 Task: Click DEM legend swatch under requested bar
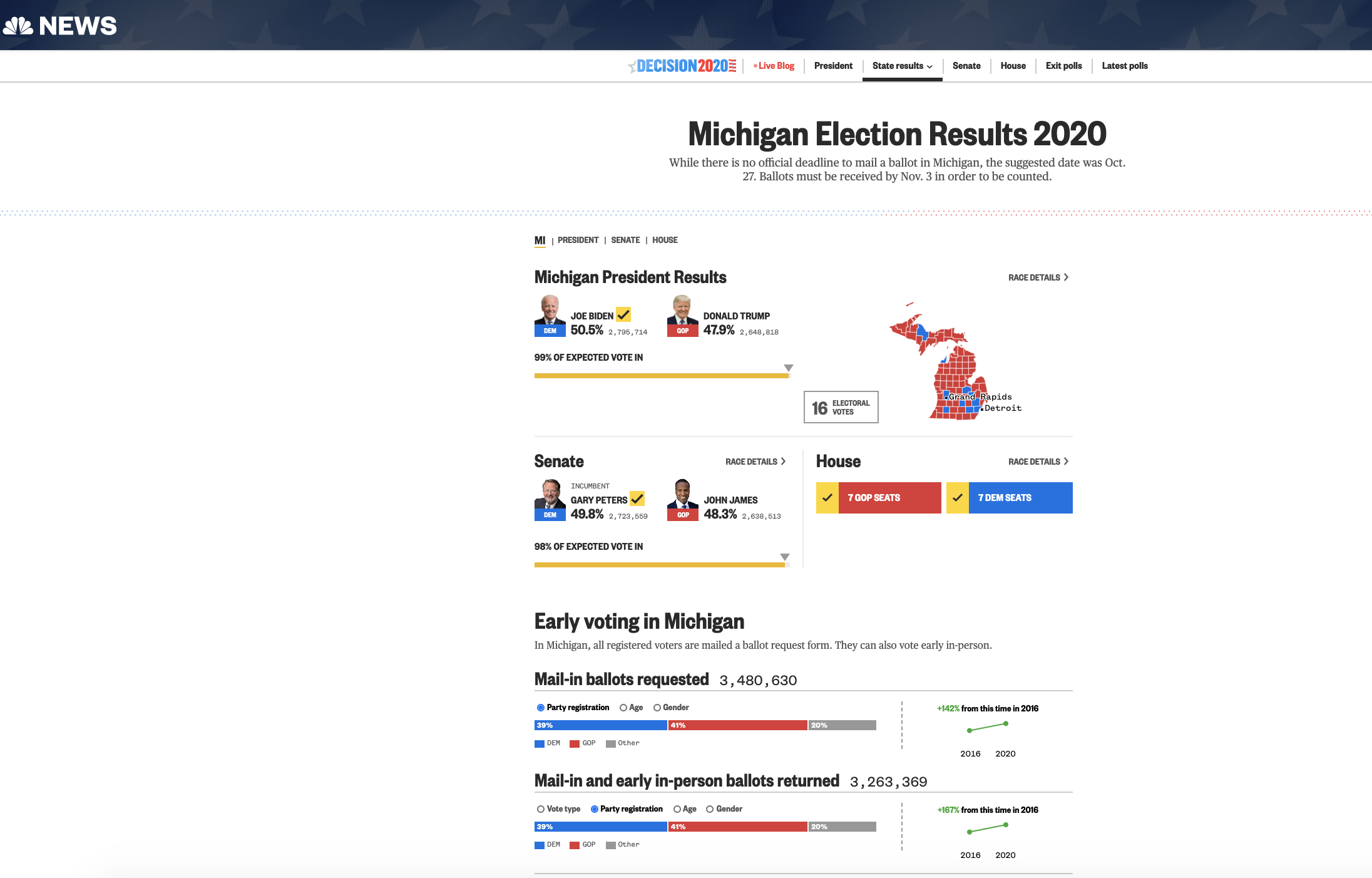tap(540, 744)
